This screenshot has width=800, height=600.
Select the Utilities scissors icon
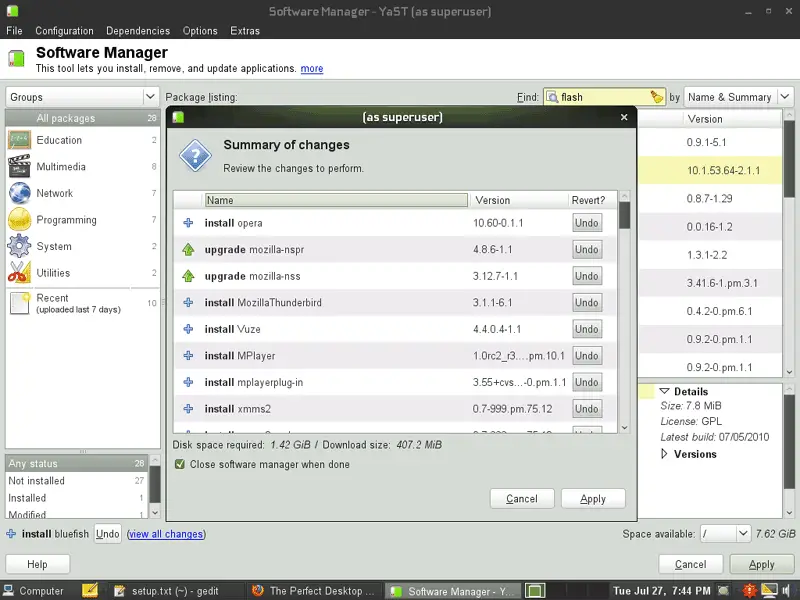tap(19, 273)
